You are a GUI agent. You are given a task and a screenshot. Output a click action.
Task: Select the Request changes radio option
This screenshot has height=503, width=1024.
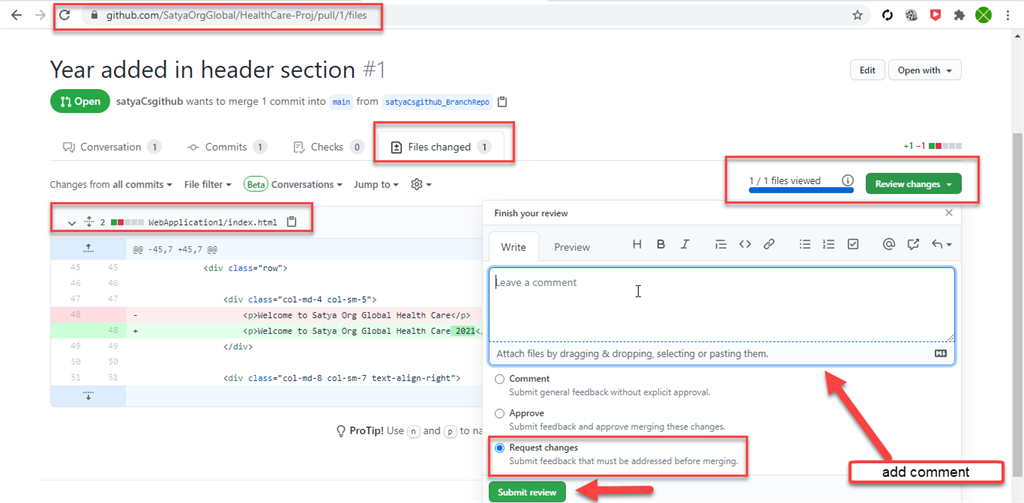(500, 448)
